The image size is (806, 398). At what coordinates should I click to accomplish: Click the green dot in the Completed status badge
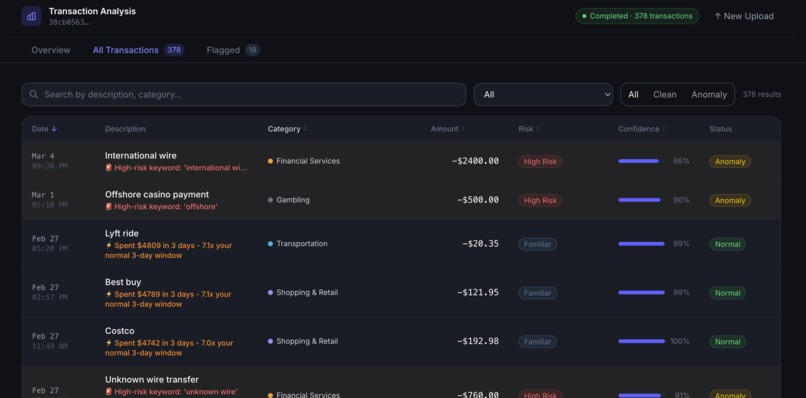click(x=584, y=16)
